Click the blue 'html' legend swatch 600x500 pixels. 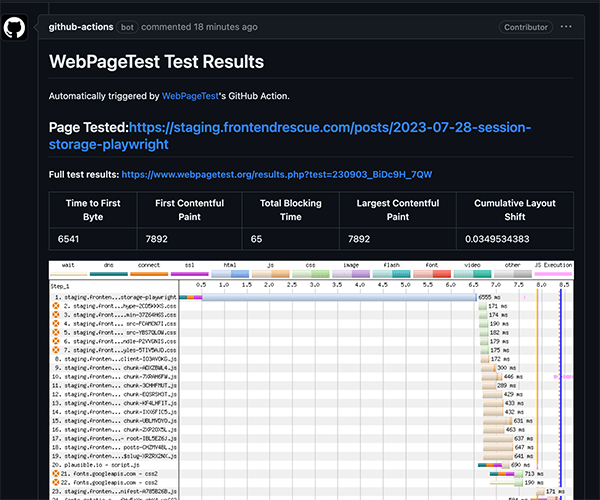pos(230,274)
